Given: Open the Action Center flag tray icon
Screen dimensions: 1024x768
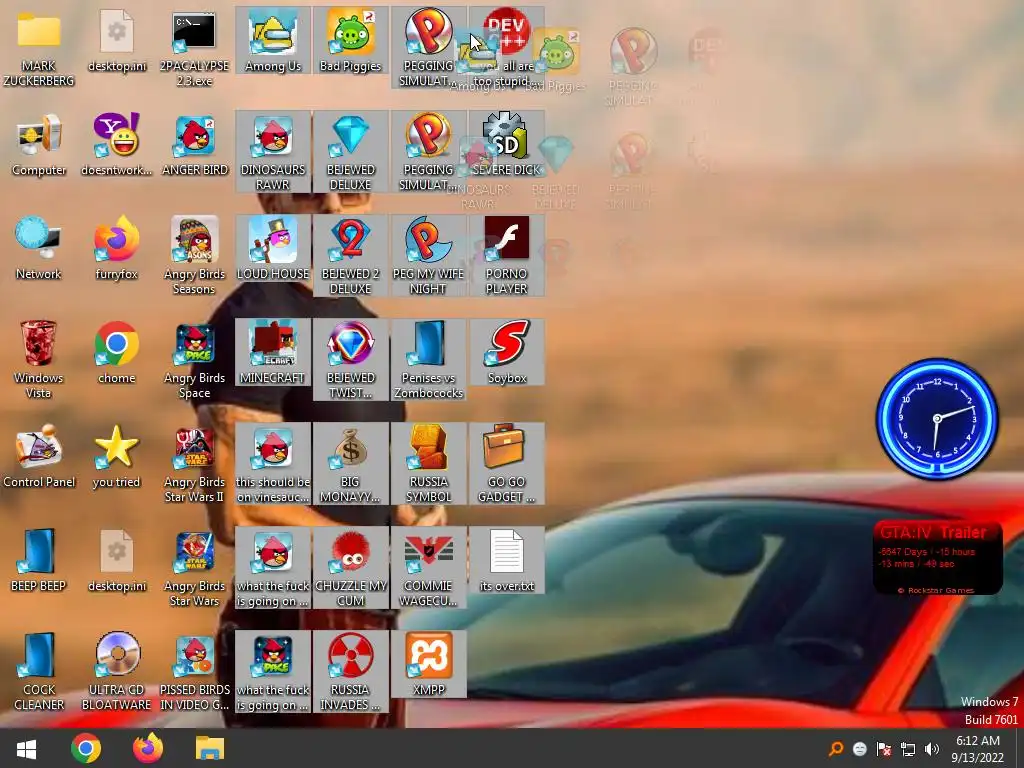Looking at the screenshot, I should point(884,748).
